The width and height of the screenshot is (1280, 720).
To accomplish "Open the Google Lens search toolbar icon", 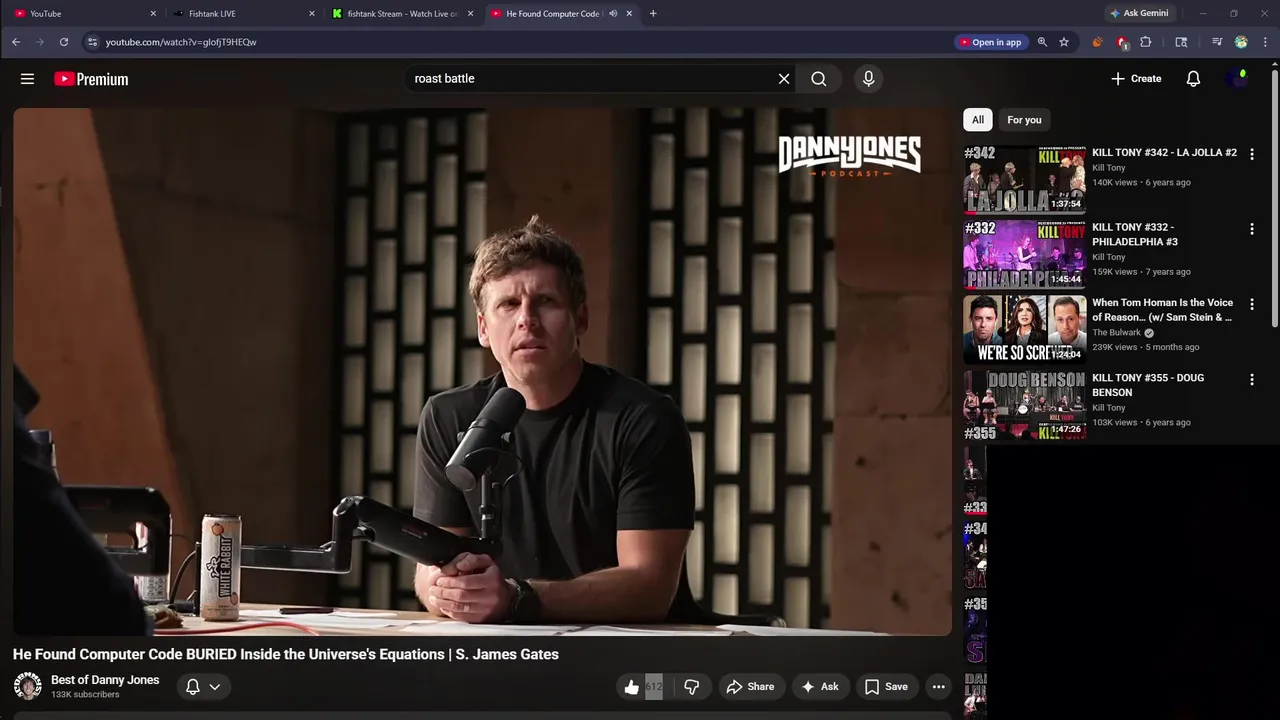I will tap(1181, 42).
